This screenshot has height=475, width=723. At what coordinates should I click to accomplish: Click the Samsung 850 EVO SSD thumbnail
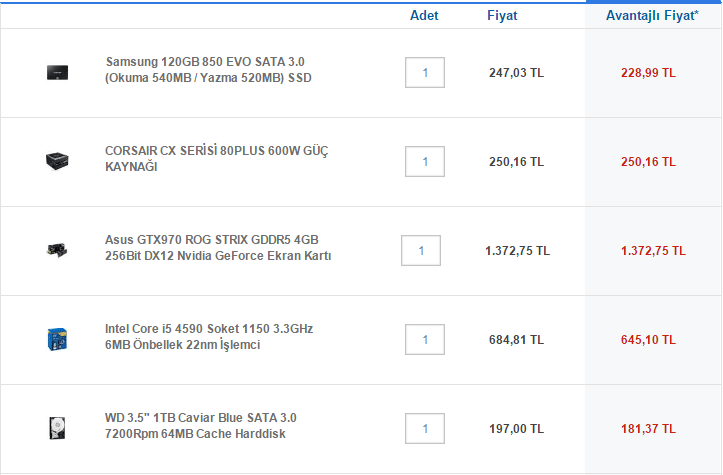tap(57, 72)
